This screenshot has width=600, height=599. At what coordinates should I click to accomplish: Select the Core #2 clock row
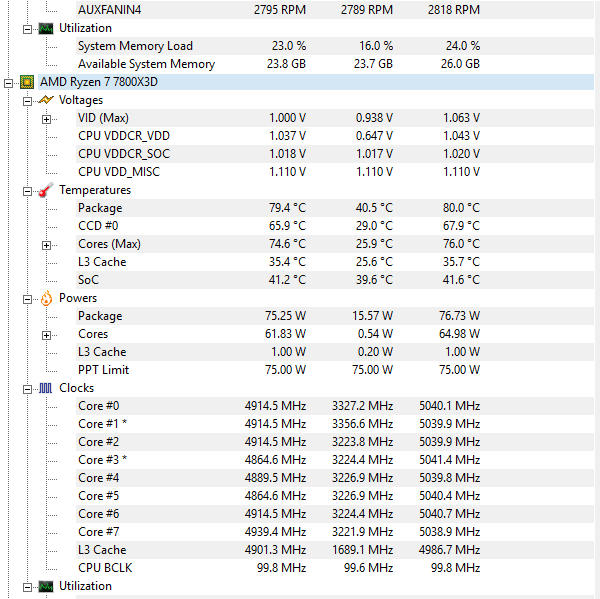coord(335,442)
